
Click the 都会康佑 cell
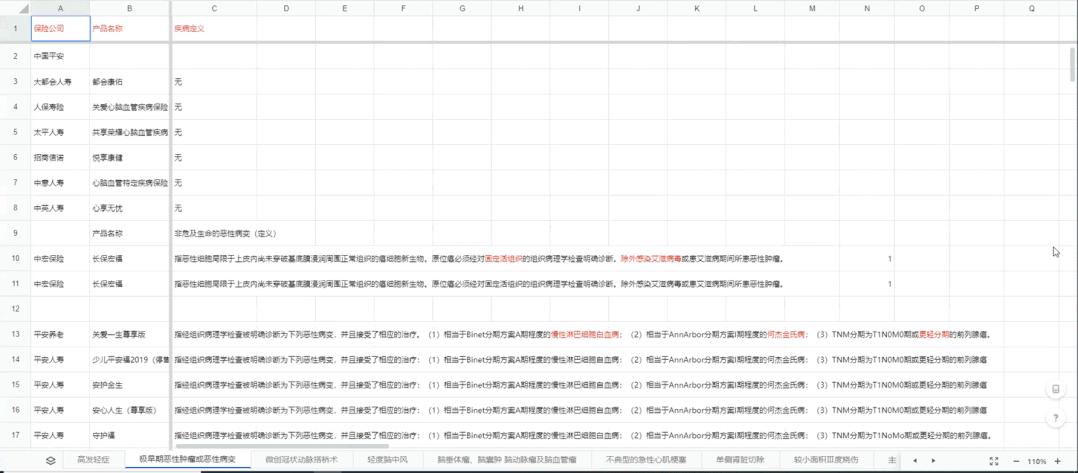[131, 81]
